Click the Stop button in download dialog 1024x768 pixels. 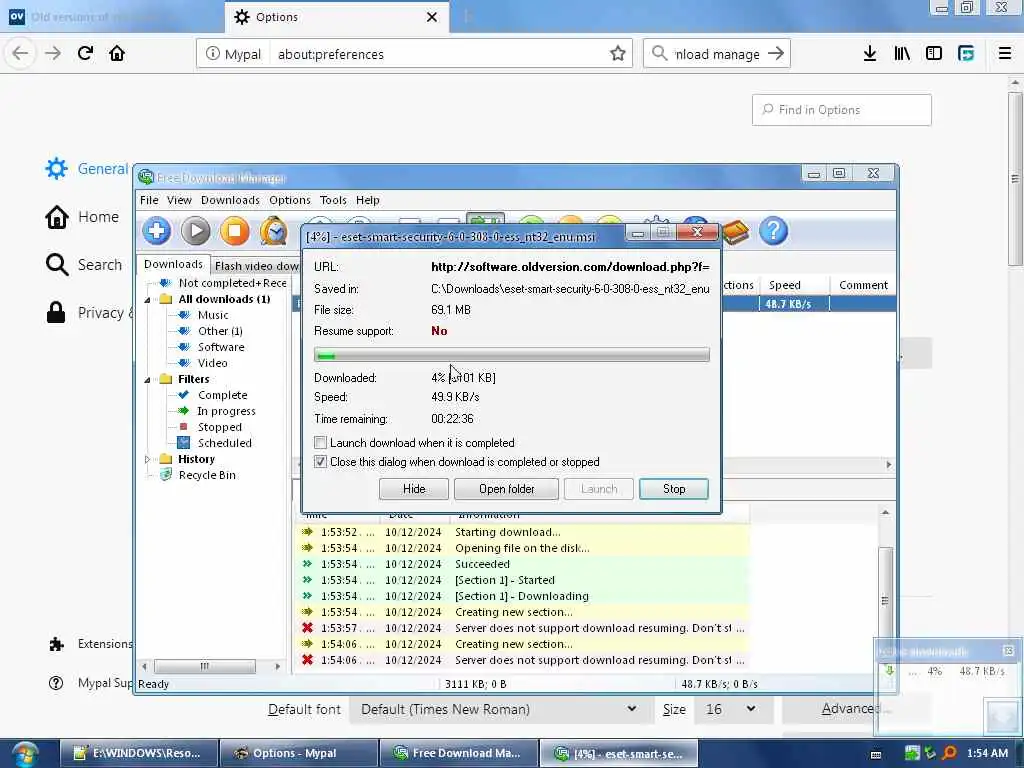pyautogui.click(x=674, y=489)
